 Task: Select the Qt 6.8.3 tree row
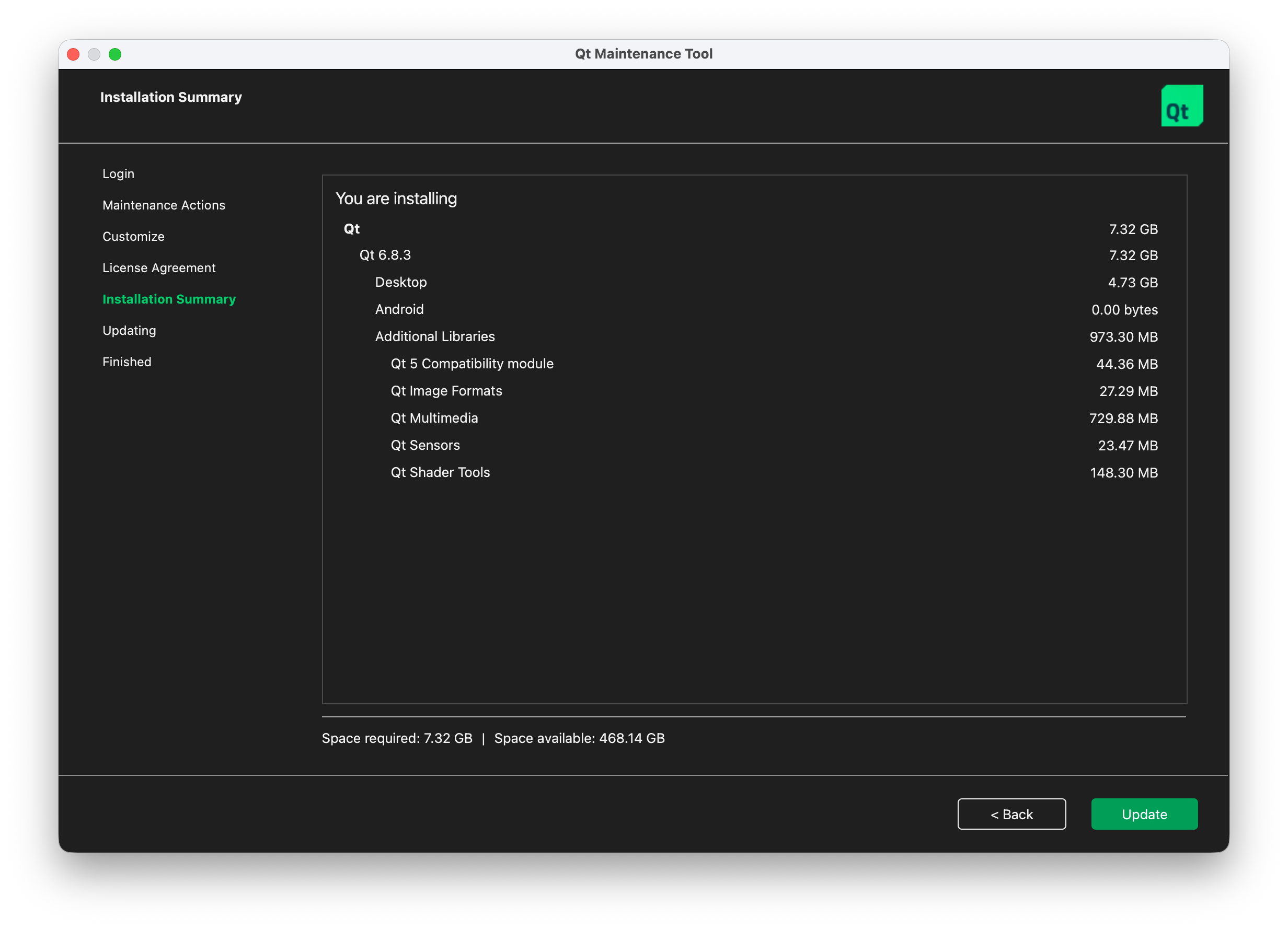click(385, 255)
